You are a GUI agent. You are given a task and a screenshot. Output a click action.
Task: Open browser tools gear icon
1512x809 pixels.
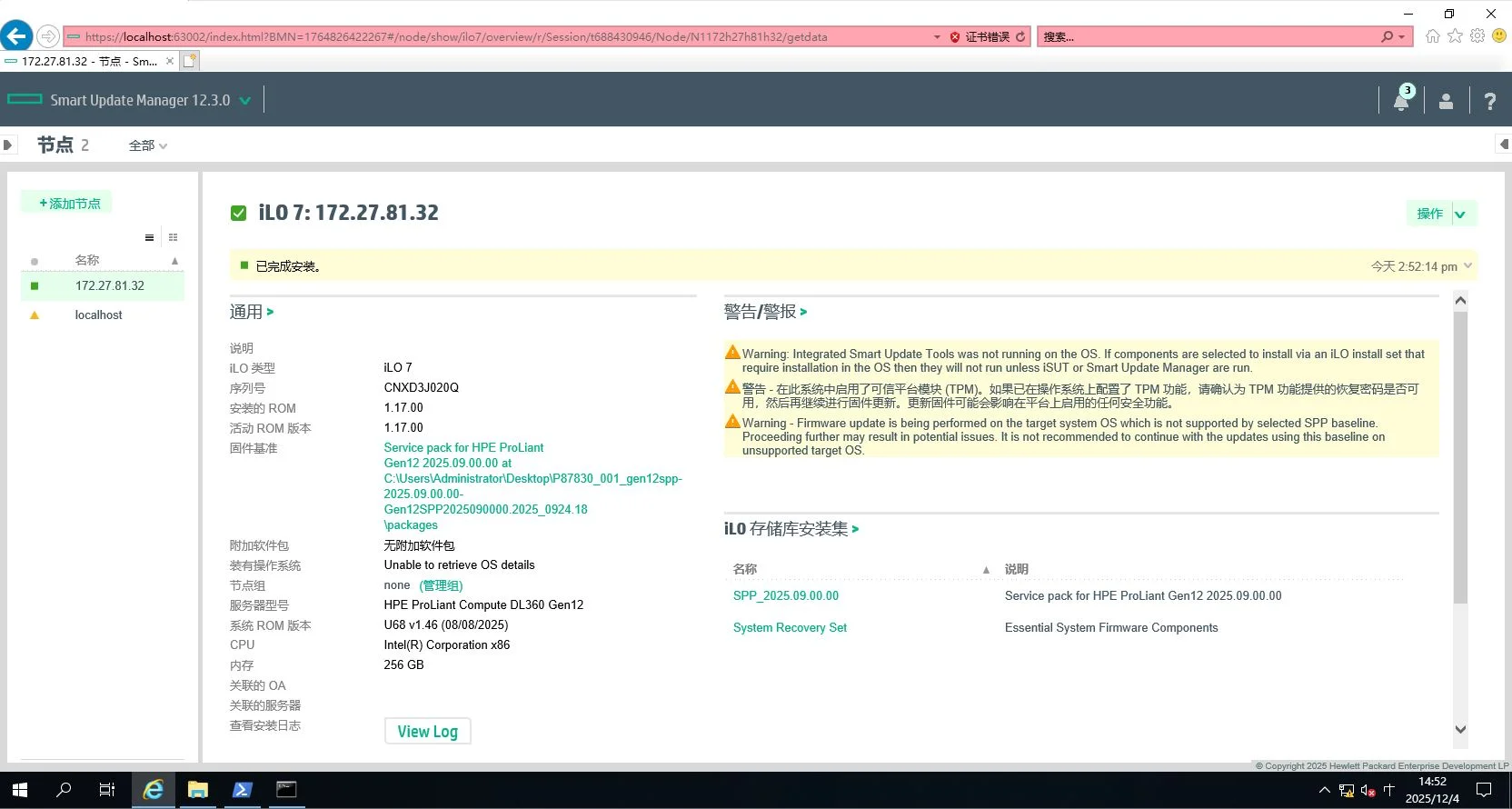[x=1477, y=36]
